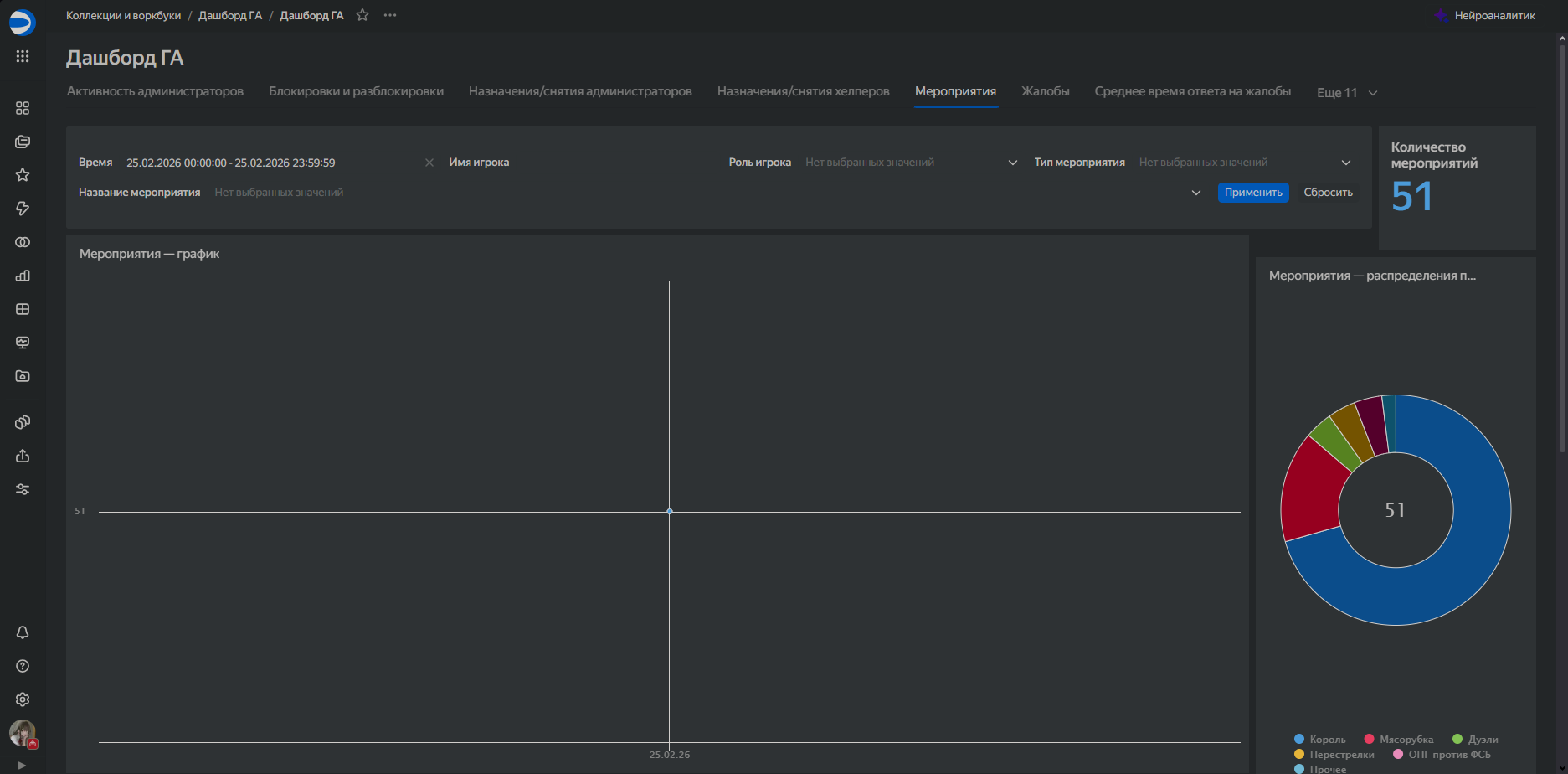Open the Тип мероприятия dropdown
1568x774 pixels.
(1345, 163)
